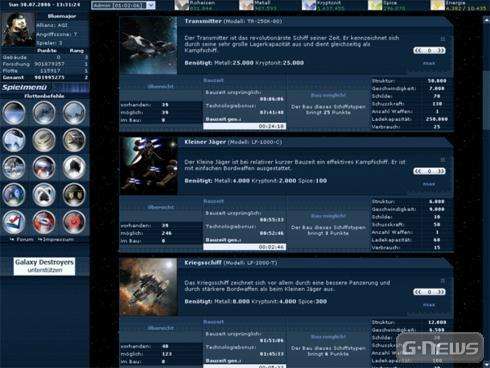490x368 pixels.
Task: Click Kleiner Jäger total build time bar
Action: coord(245,247)
